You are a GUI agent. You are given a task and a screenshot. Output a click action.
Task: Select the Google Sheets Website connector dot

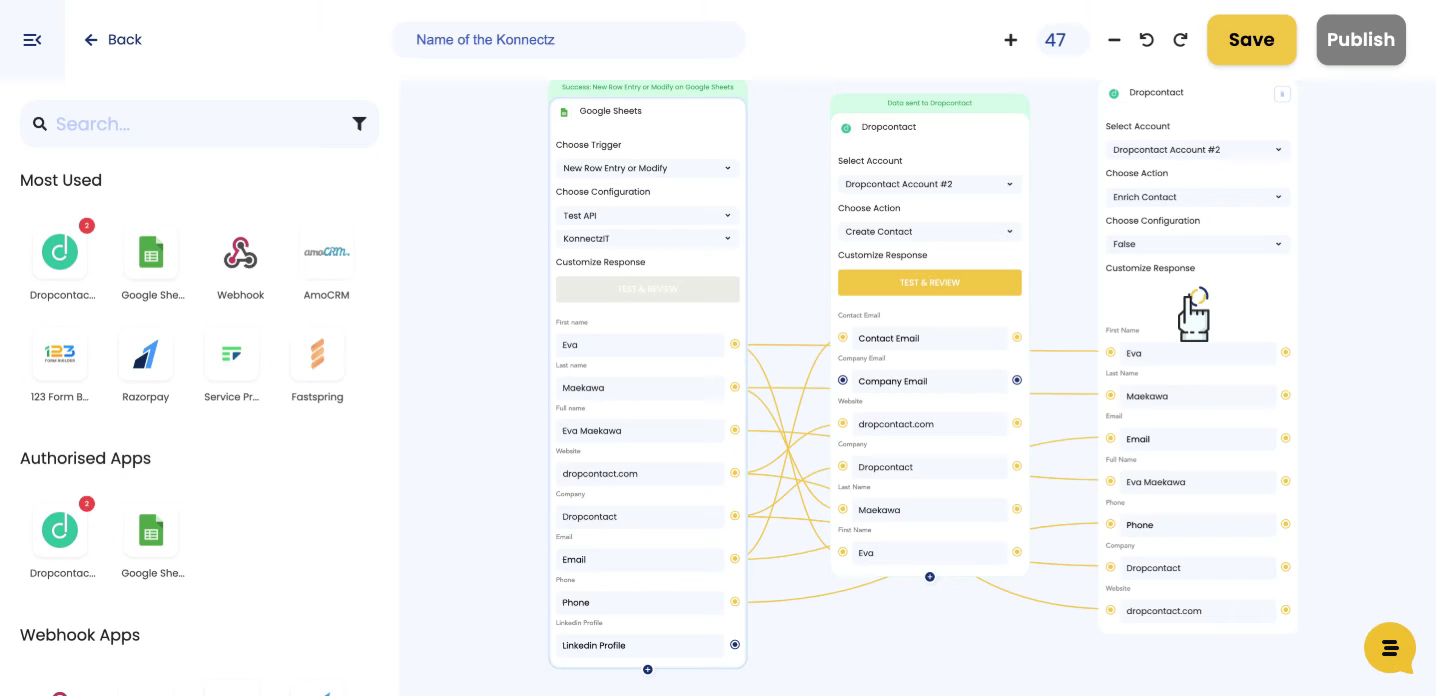(x=735, y=473)
